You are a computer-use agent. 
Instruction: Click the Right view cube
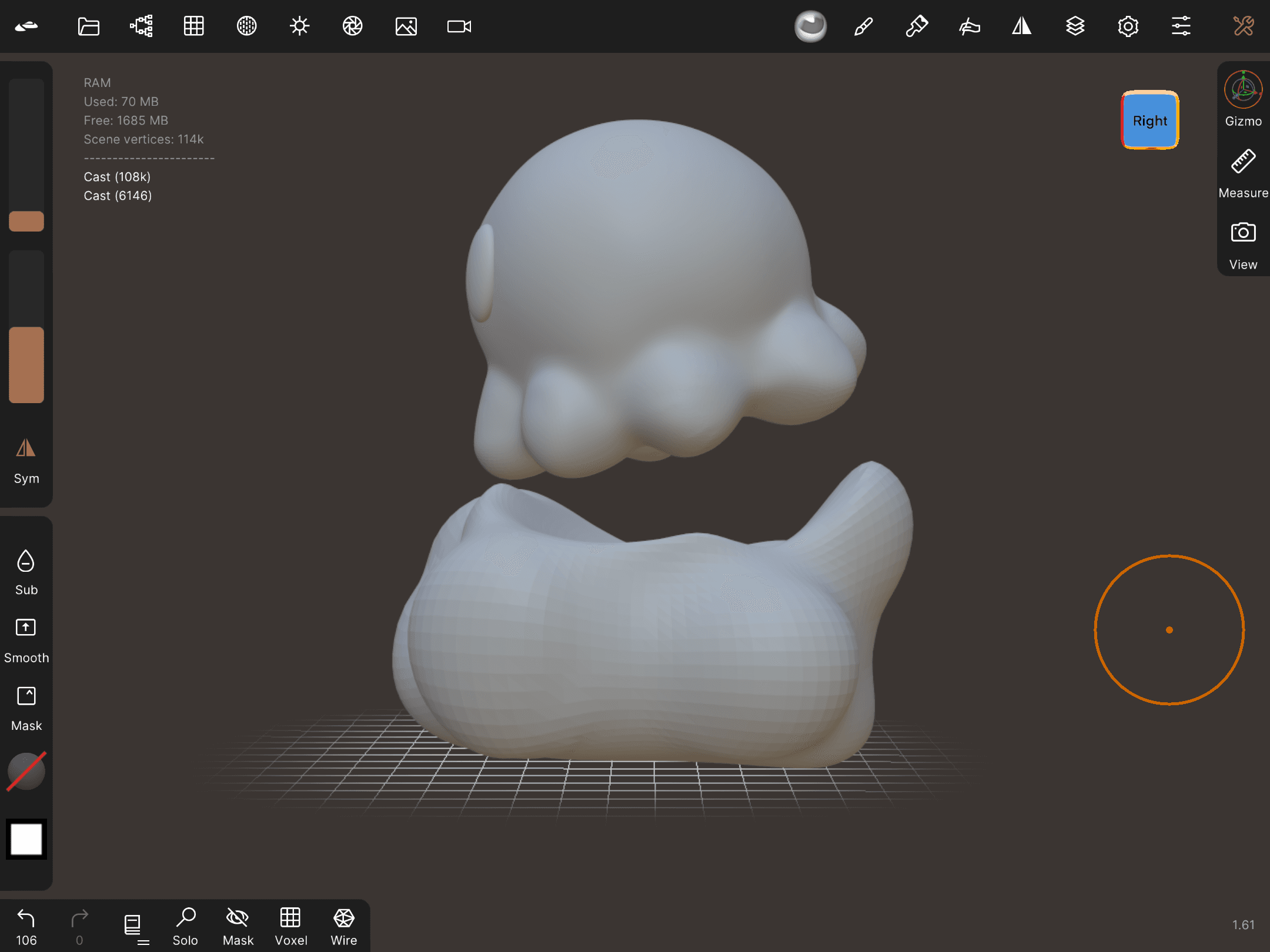click(x=1149, y=120)
